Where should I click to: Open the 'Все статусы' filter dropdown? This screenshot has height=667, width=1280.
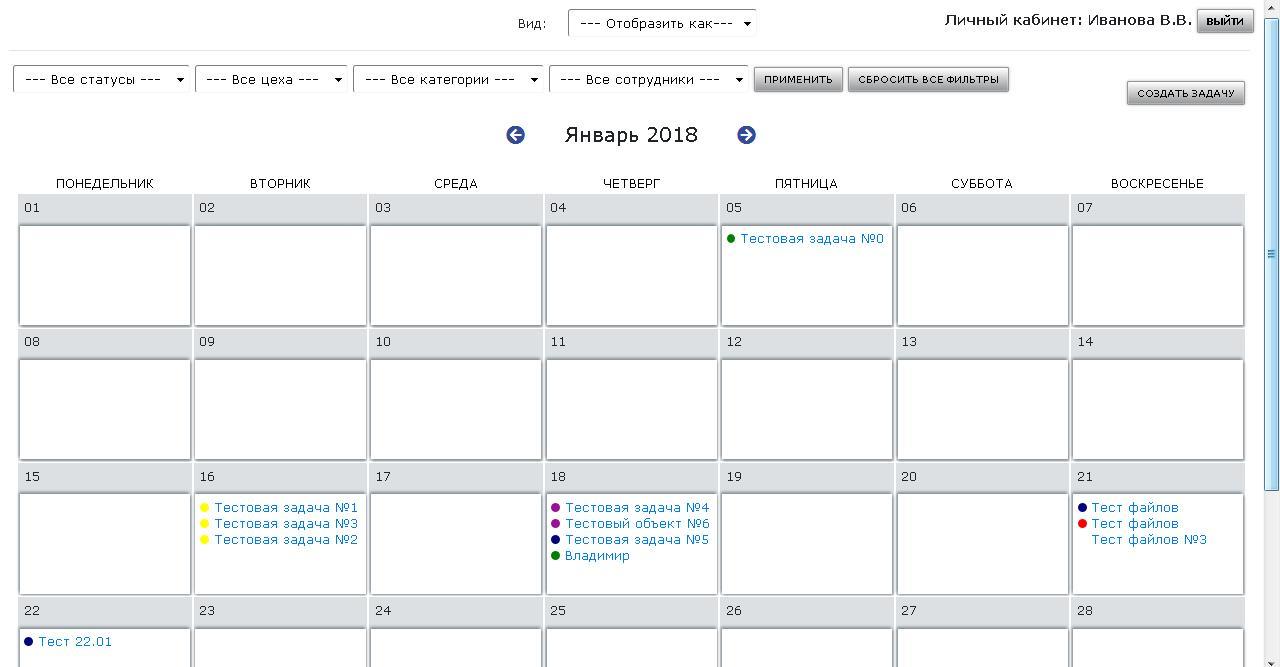pos(101,79)
